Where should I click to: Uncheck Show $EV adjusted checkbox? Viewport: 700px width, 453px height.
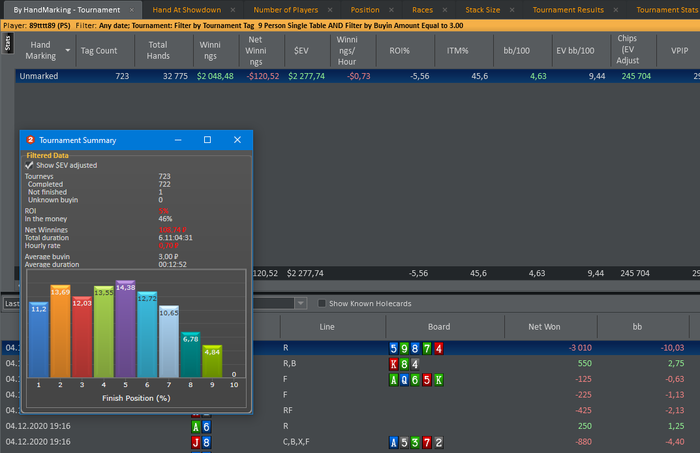(29, 165)
